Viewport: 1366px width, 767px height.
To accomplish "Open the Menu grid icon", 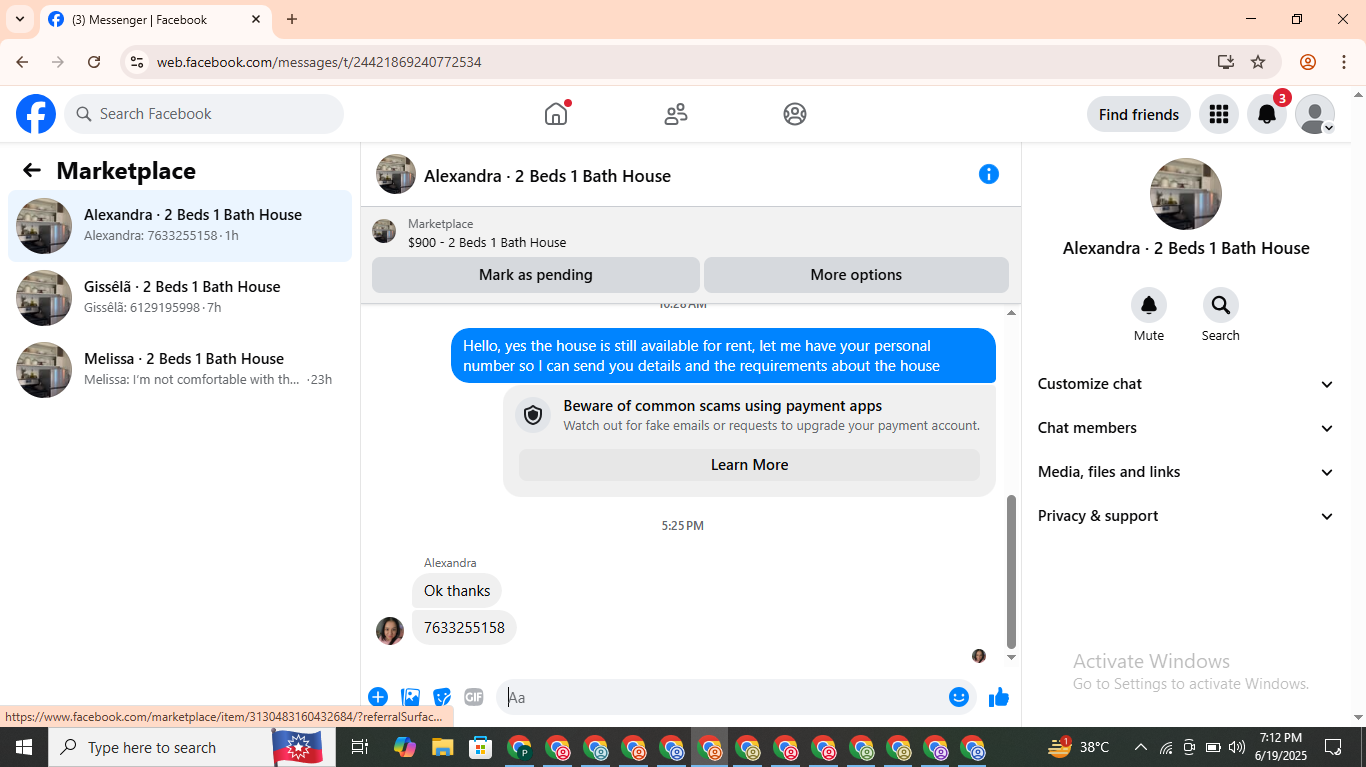I will (1218, 114).
